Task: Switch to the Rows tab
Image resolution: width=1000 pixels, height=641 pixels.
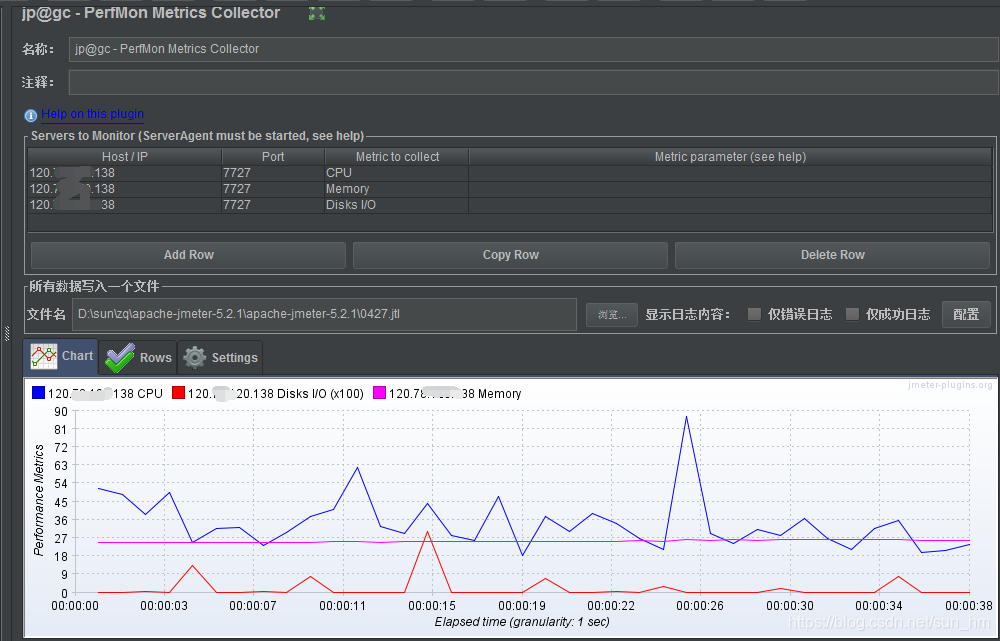Action: [x=138, y=358]
